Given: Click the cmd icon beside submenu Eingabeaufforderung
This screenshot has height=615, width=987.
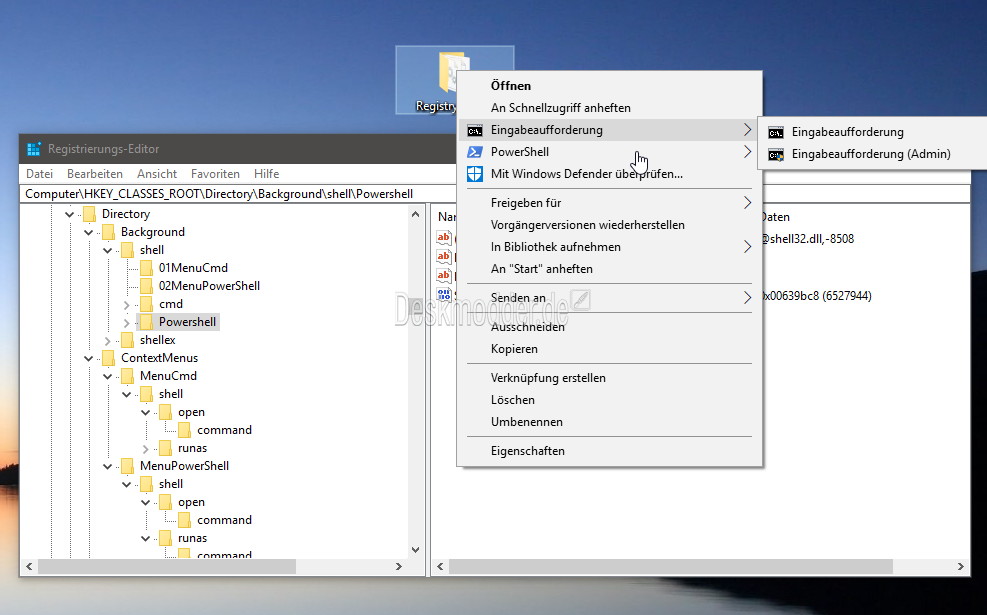Looking at the screenshot, I should [x=776, y=132].
